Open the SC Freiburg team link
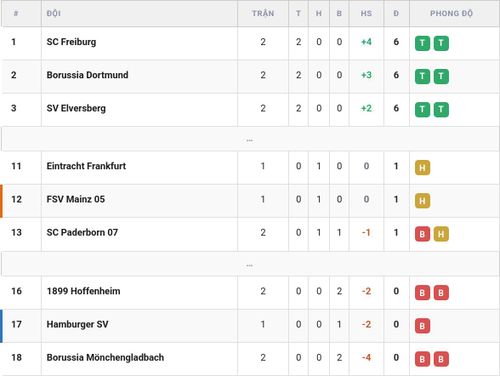500x376 pixels. click(x=71, y=42)
